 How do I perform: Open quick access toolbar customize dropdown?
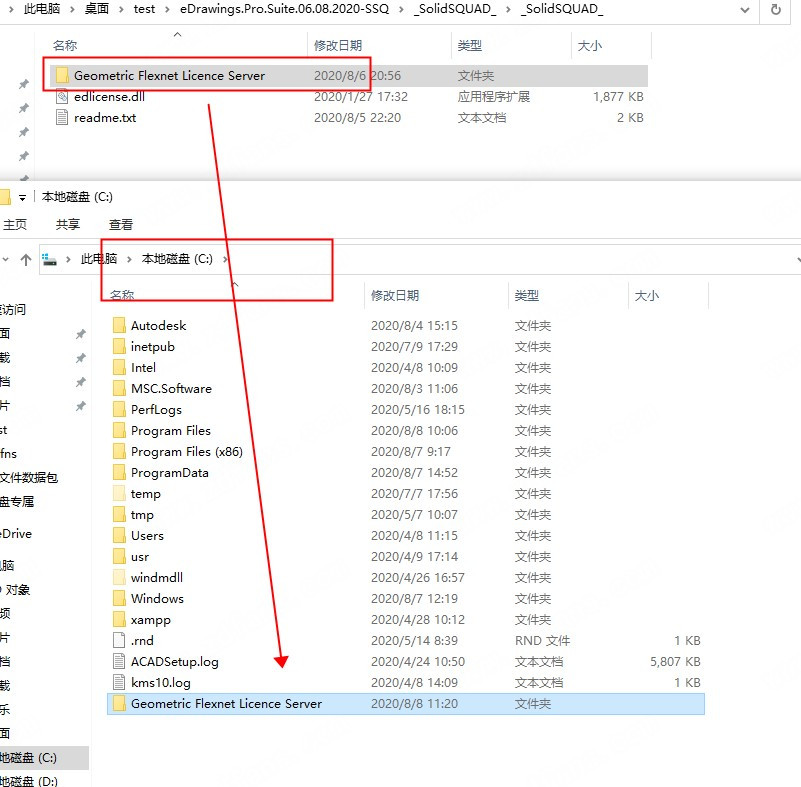click(x=22, y=197)
